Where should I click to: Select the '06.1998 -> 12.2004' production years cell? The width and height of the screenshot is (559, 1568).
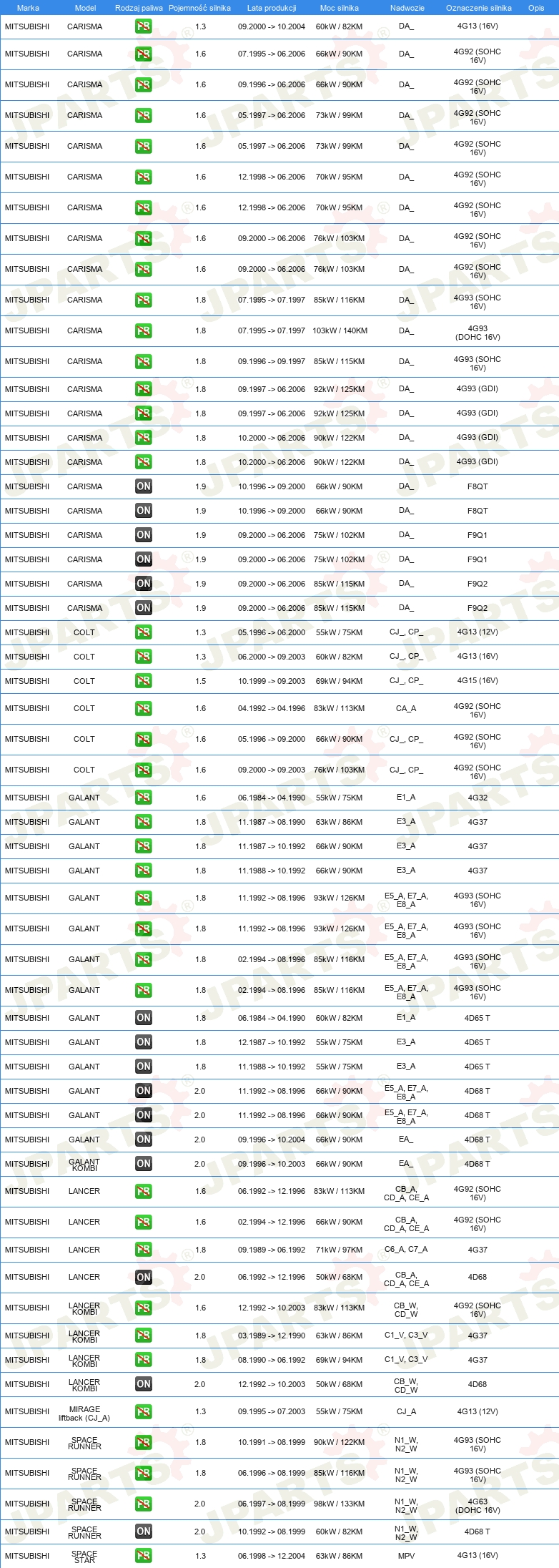click(272, 1556)
